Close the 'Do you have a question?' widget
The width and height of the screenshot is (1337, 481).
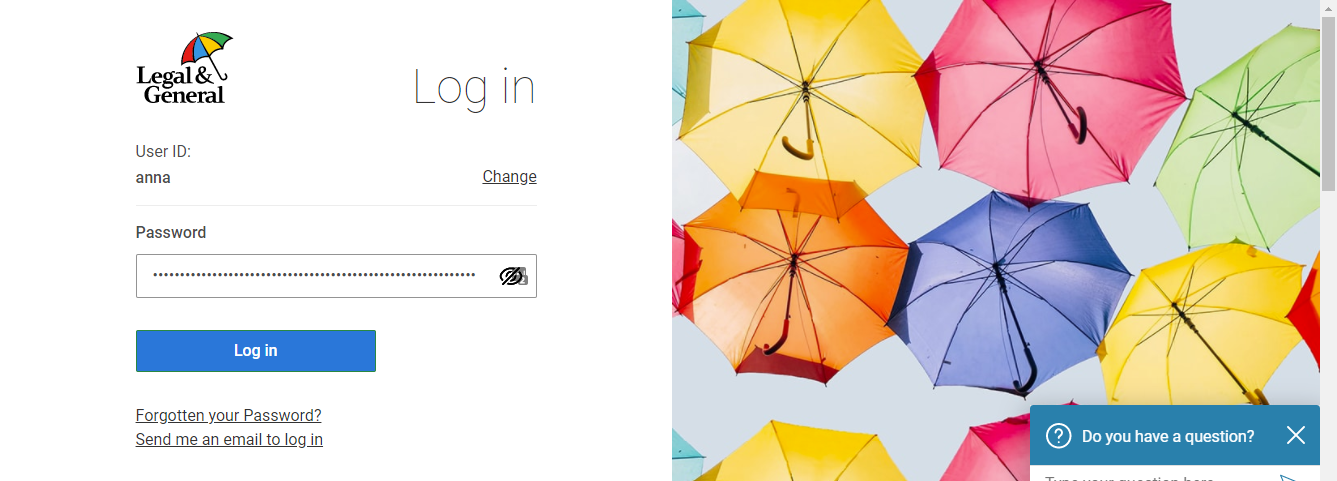click(x=1296, y=435)
